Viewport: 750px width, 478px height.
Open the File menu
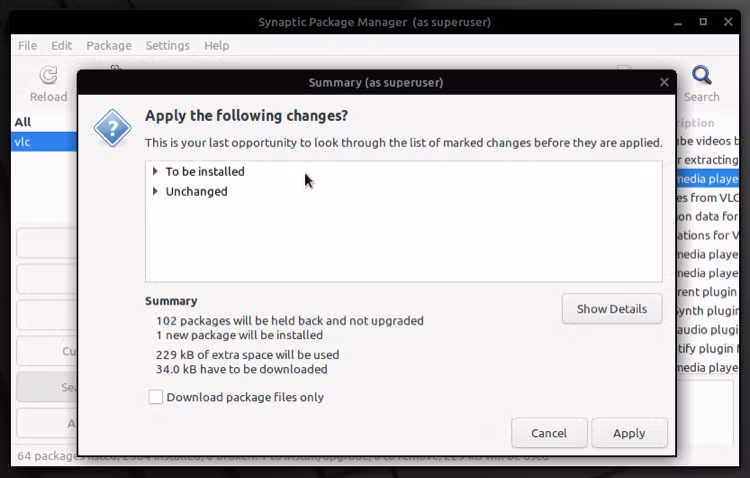point(27,45)
